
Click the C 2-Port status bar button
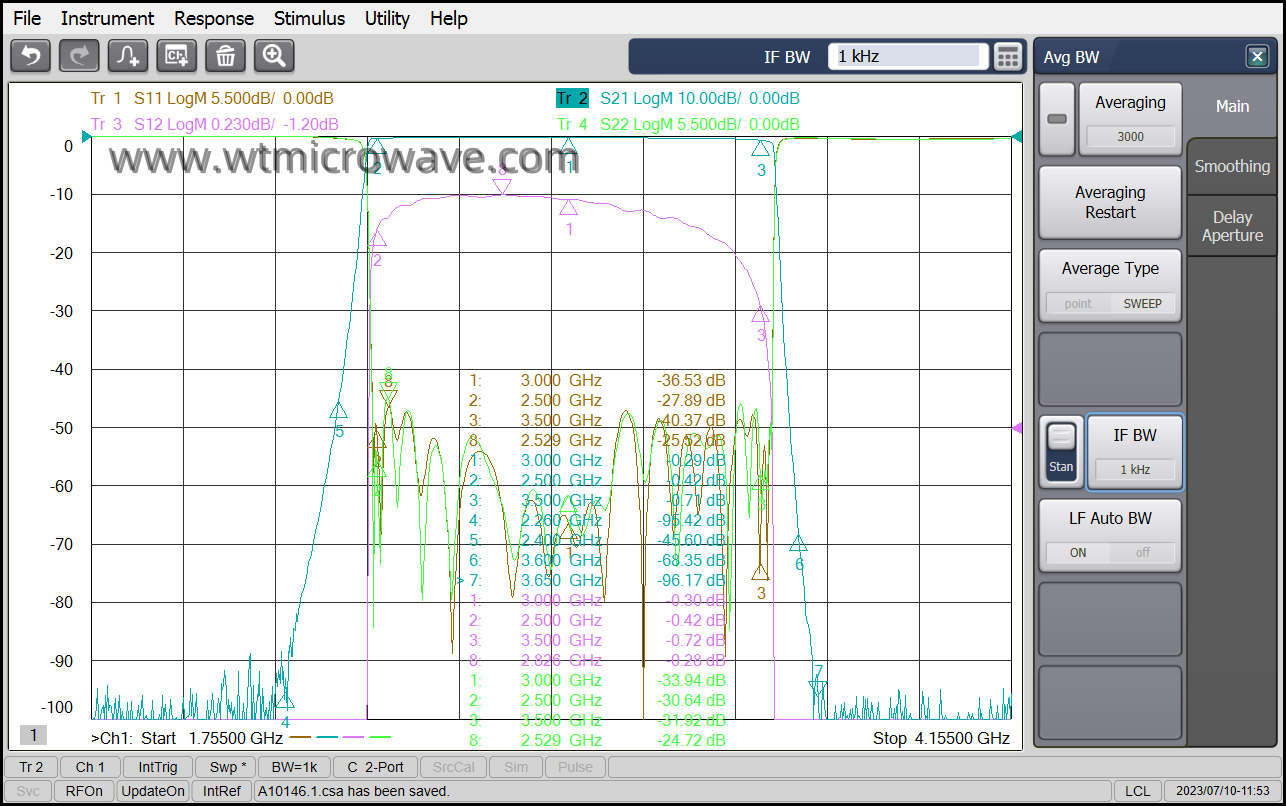[375, 767]
